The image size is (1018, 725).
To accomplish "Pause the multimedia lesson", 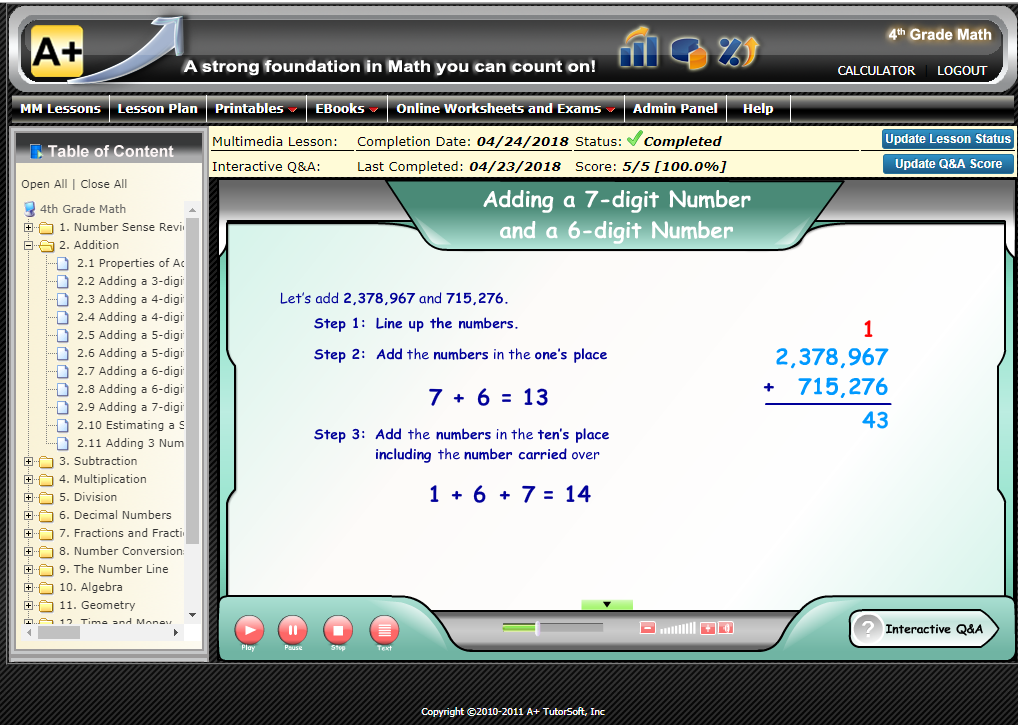I will click(293, 630).
